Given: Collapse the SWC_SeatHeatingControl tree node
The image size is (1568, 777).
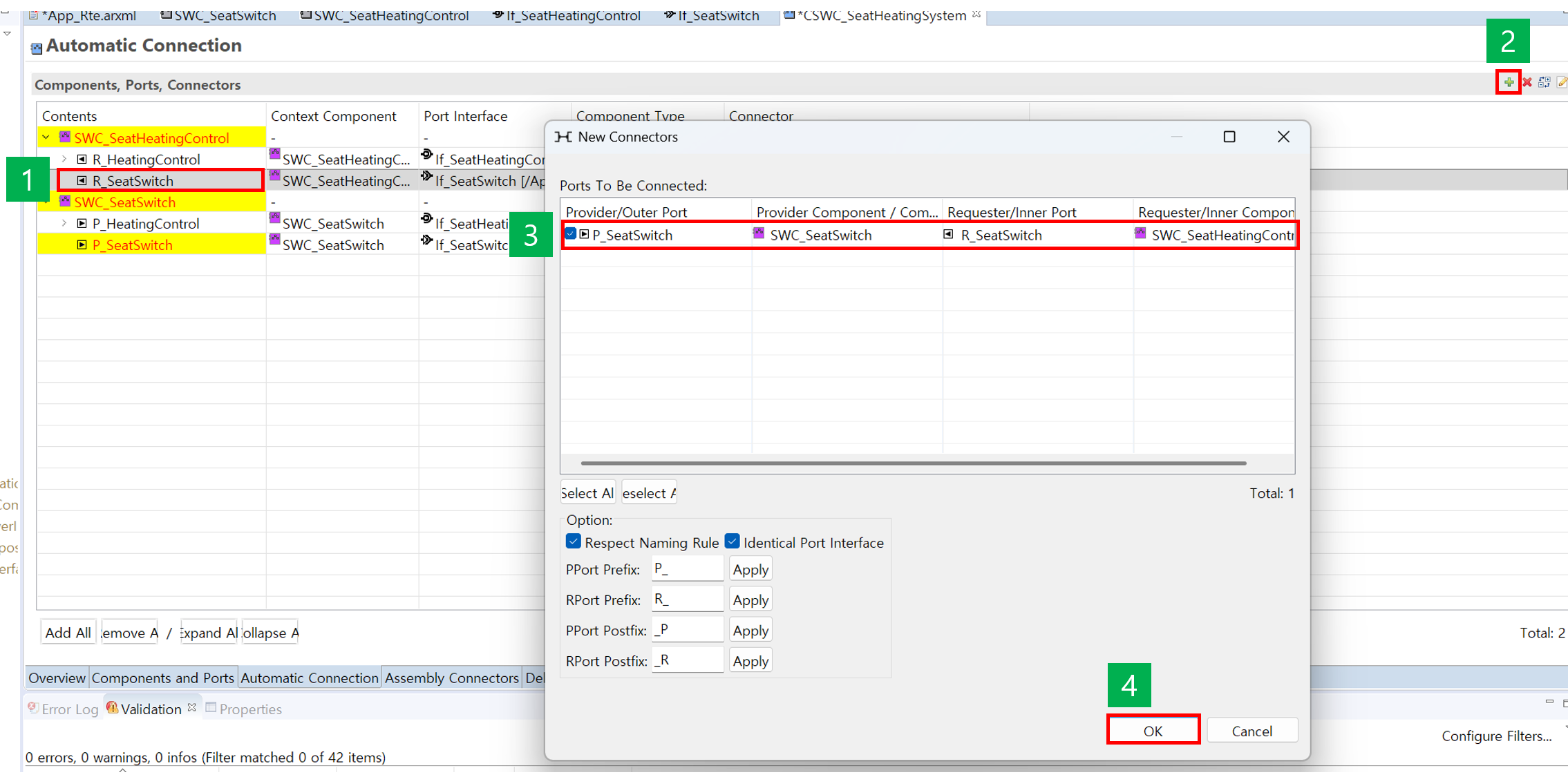Looking at the screenshot, I should coord(46,137).
